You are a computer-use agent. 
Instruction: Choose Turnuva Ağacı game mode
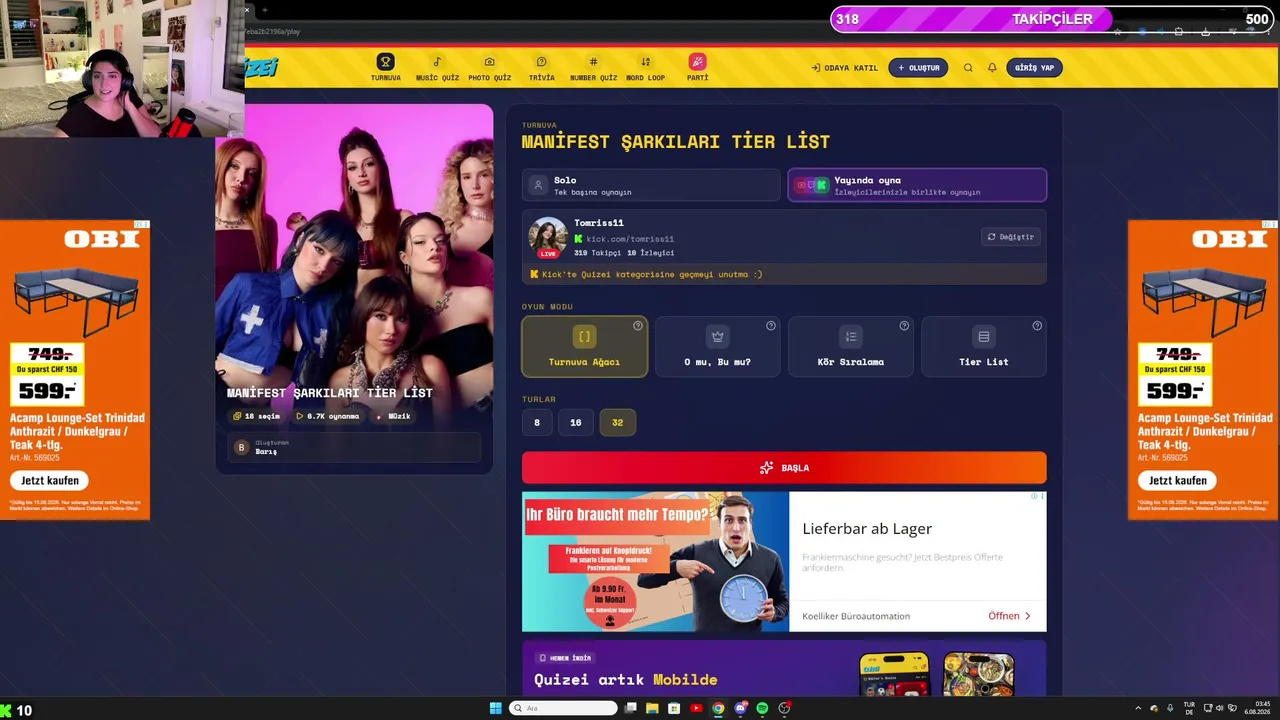pyautogui.click(x=585, y=347)
